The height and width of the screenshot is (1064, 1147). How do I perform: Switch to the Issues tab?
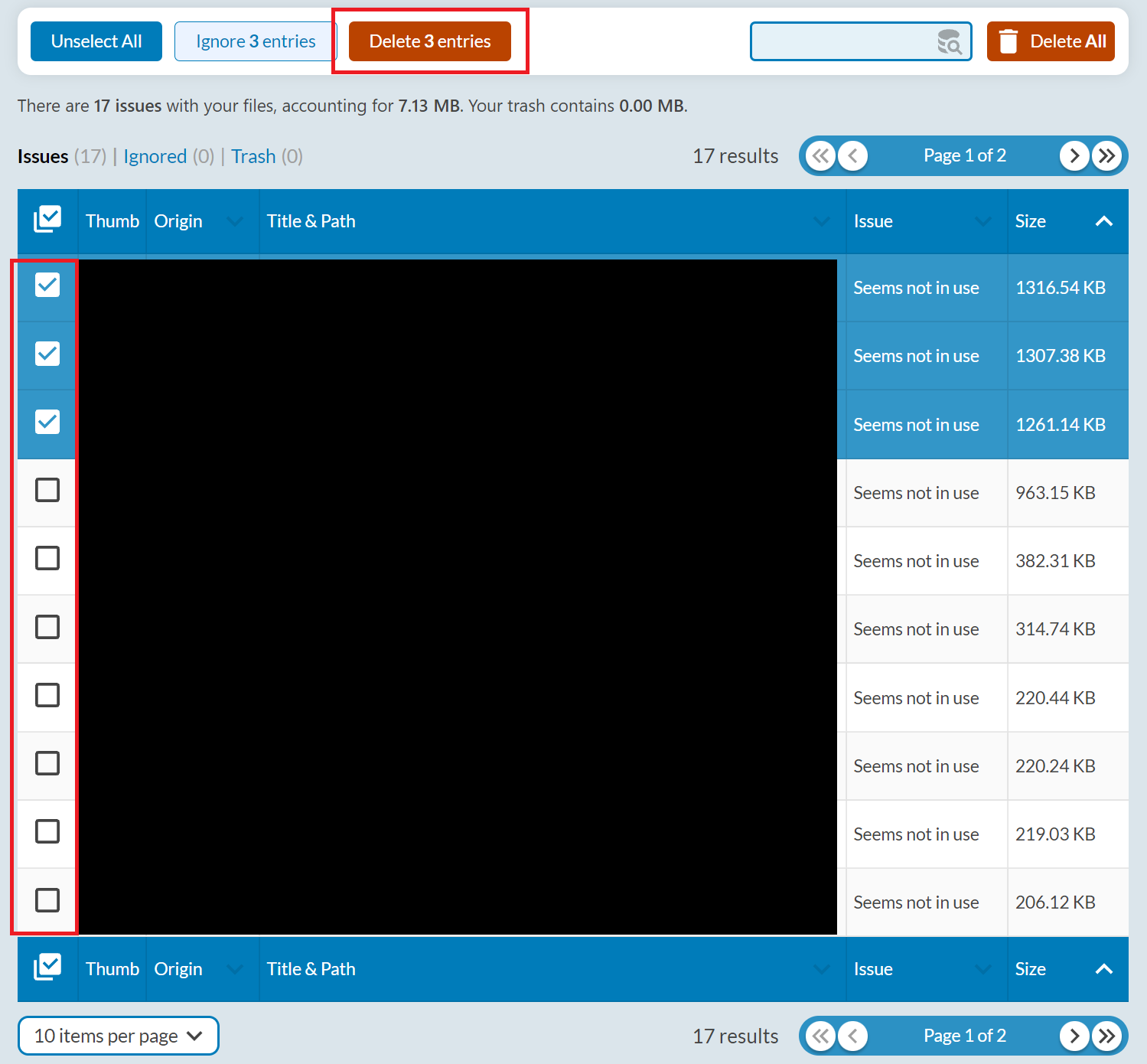coord(43,157)
